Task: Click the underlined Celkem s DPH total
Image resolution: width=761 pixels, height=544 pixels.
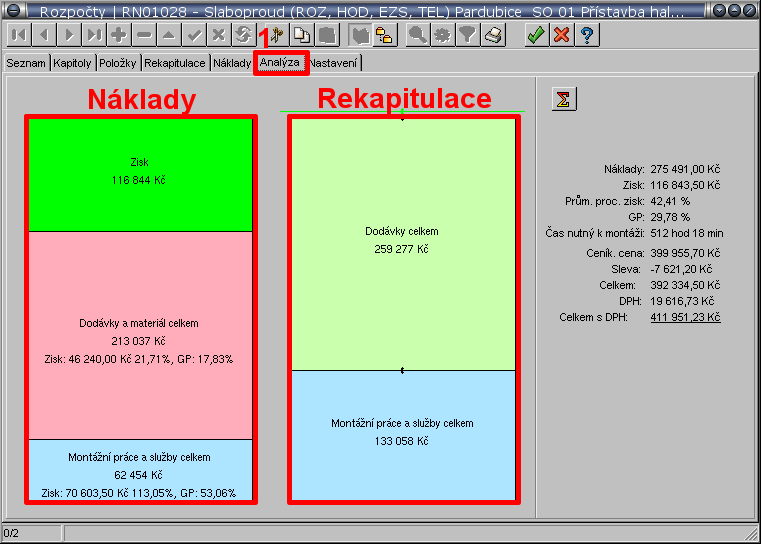Action: point(686,317)
